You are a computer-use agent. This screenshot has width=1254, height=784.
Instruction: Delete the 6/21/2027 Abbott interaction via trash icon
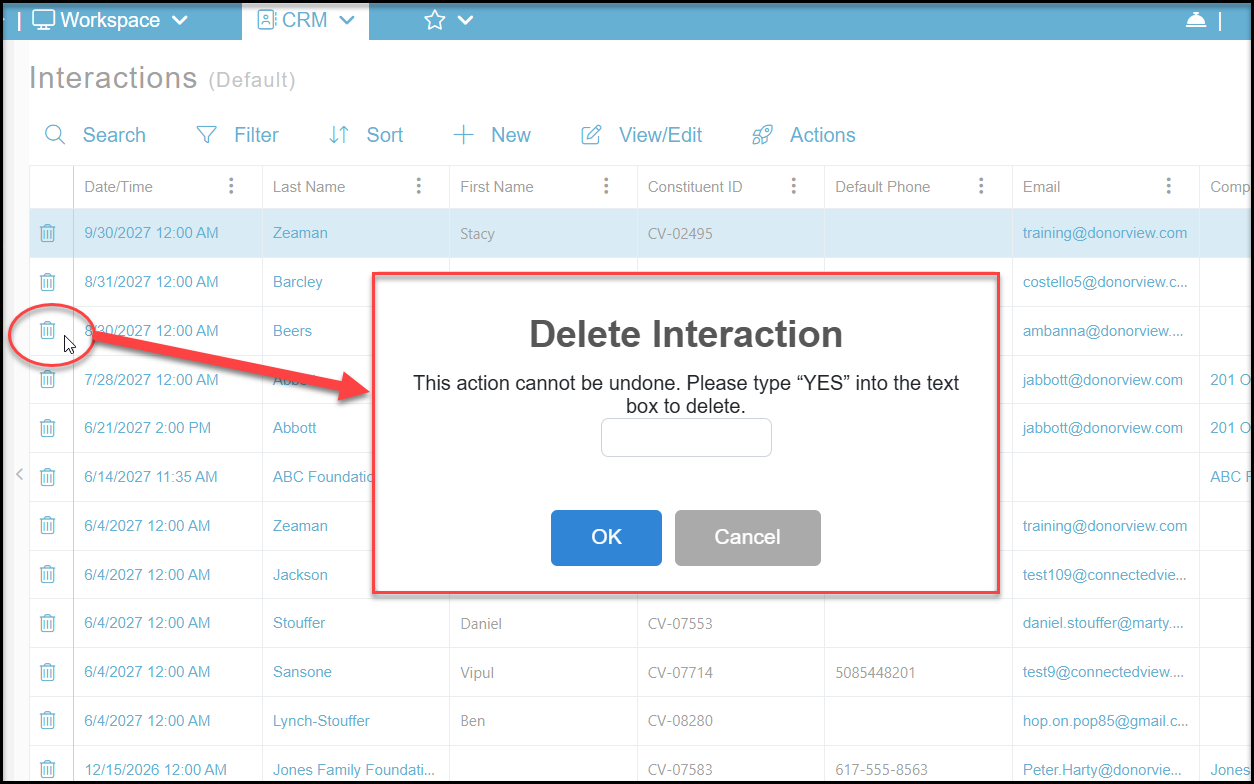click(x=47, y=428)
